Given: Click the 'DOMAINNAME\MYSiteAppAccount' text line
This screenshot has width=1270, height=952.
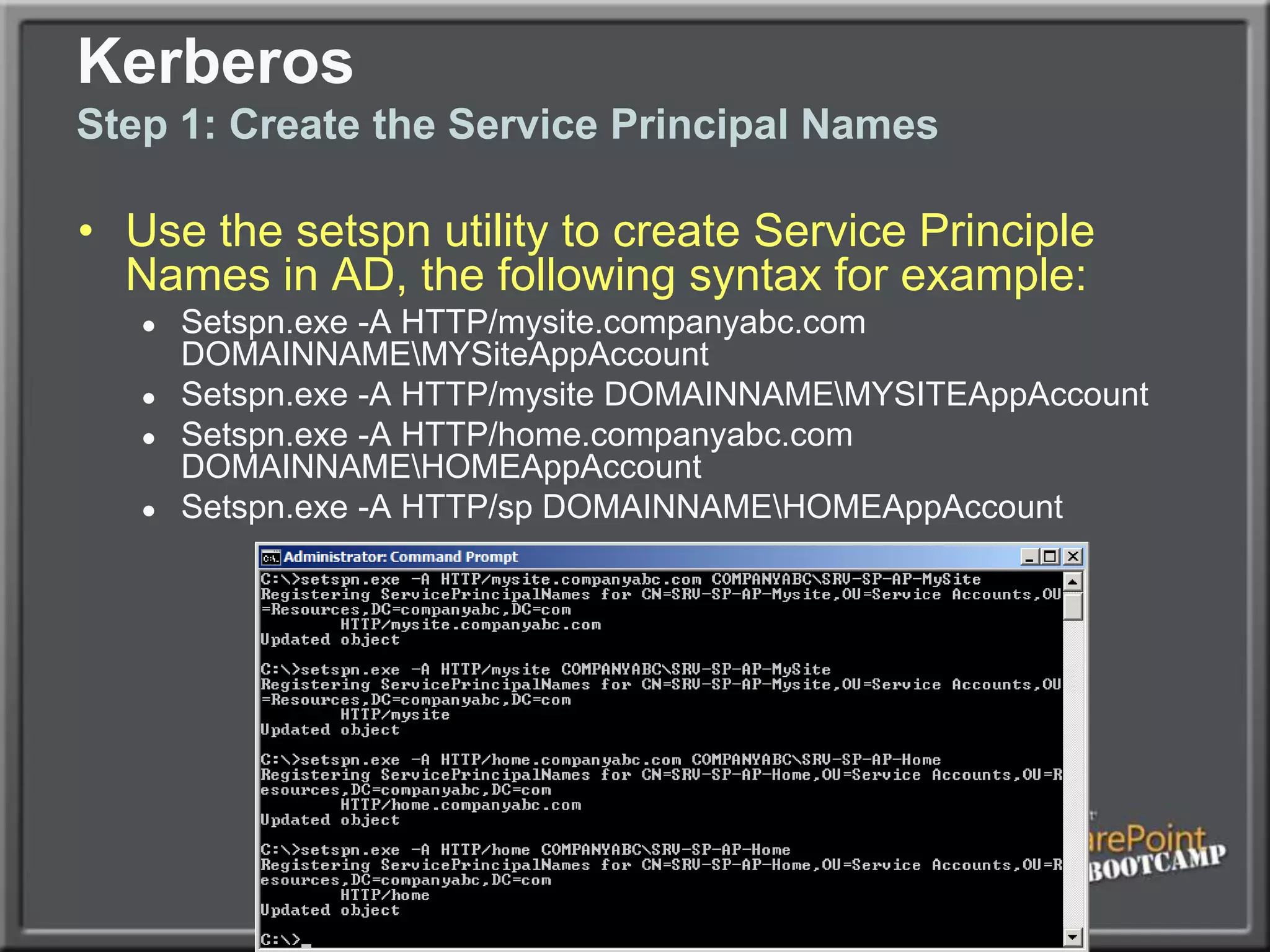Looking at the screenshot, I should click(445, 355).
